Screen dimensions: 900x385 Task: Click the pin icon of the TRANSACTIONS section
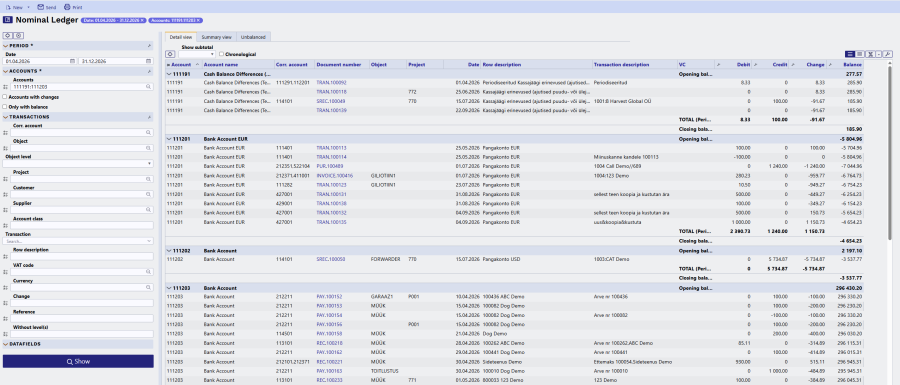[149, 117]
